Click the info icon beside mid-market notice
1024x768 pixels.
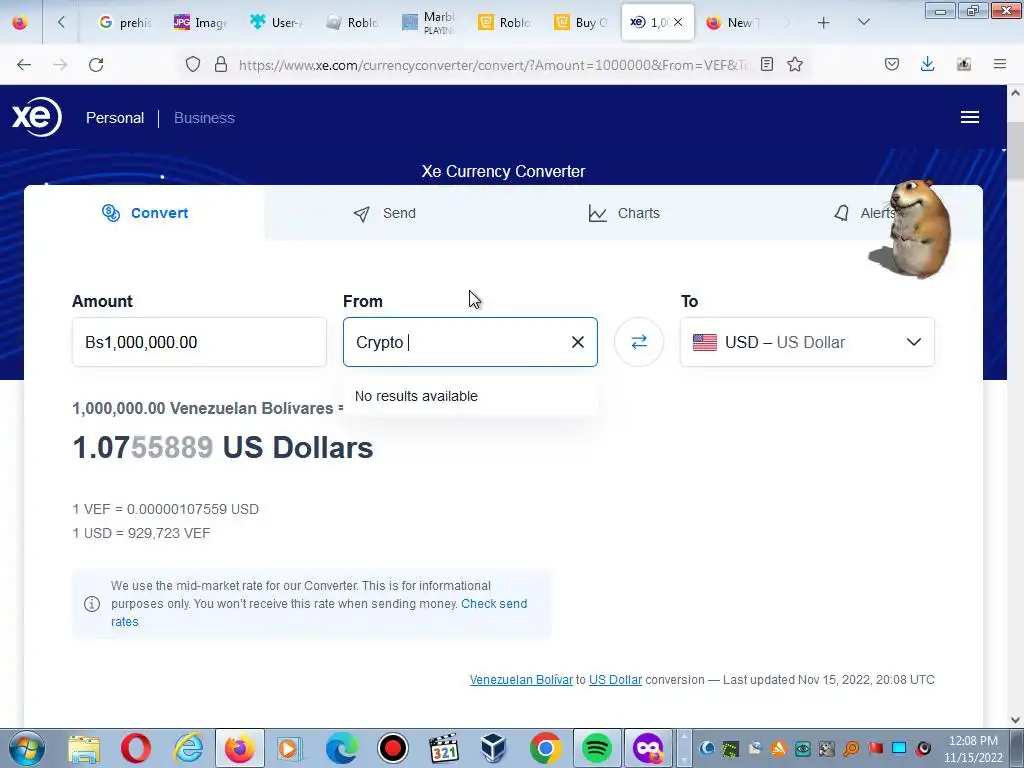92,604
